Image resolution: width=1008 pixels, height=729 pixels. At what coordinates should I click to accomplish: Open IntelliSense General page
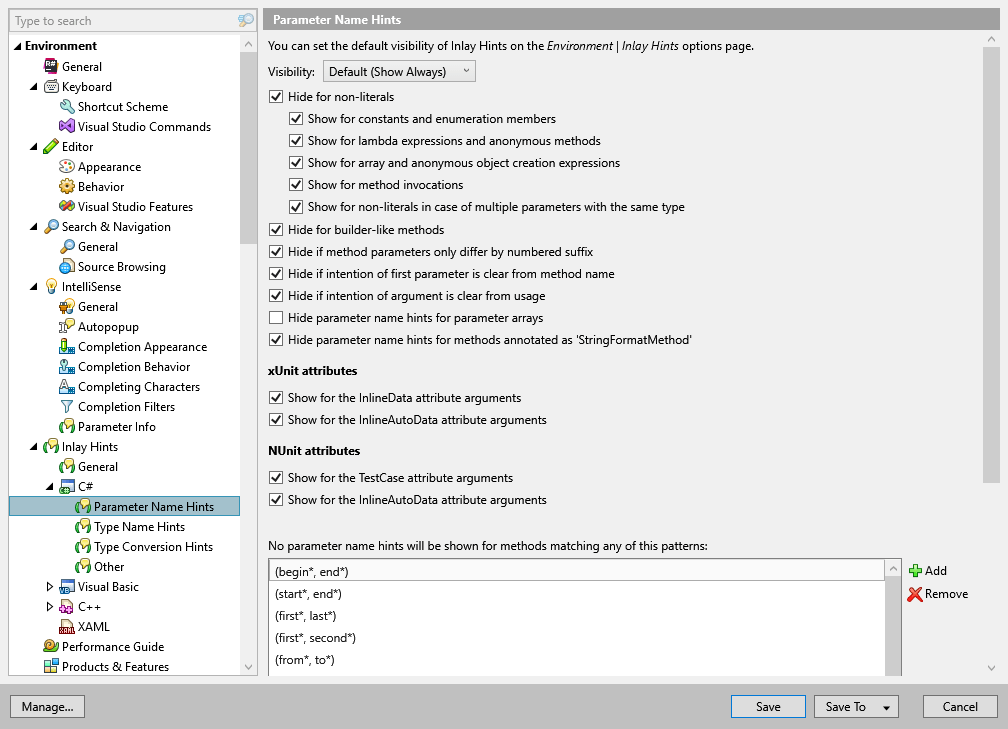coord(98,307)
